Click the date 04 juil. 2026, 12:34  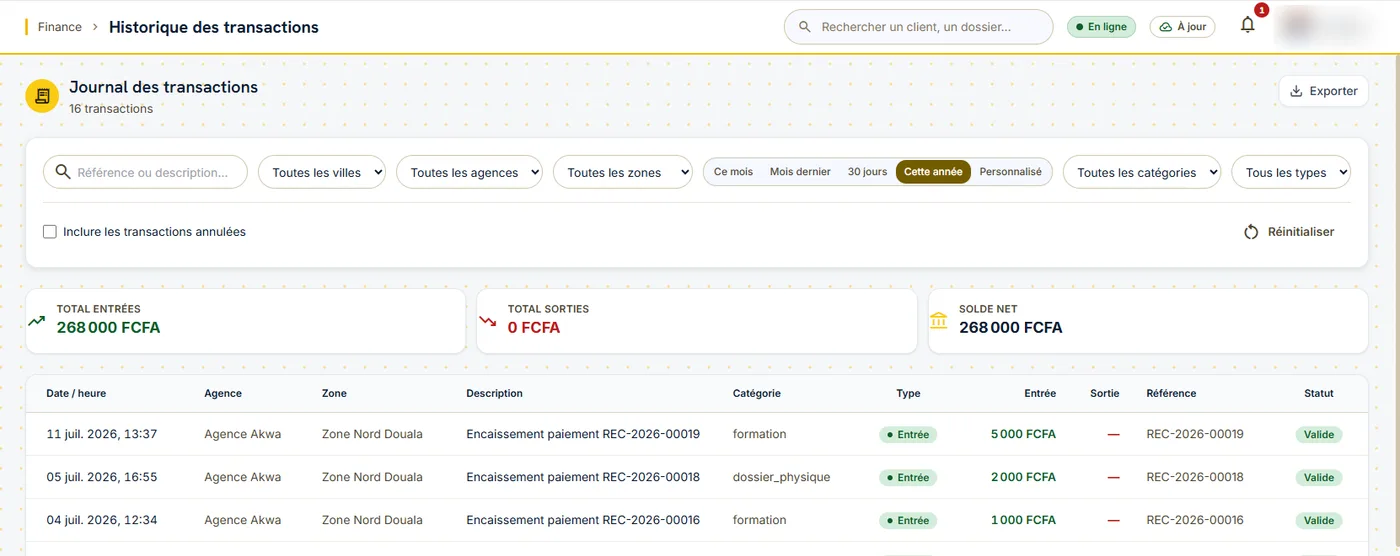click(x=102, y=521)
